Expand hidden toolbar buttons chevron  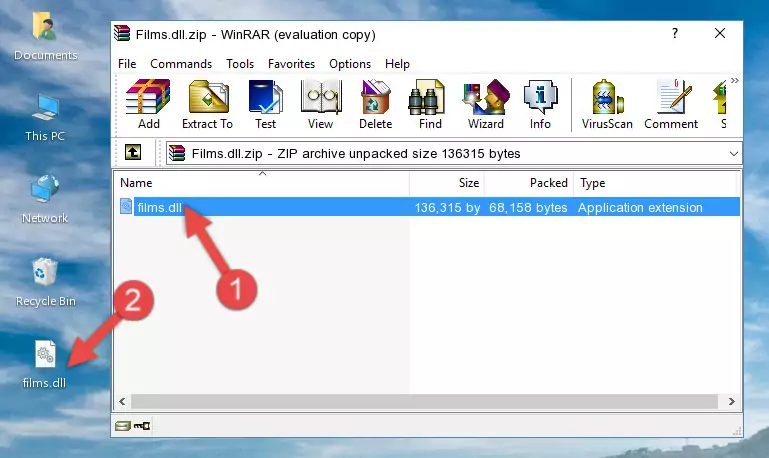point(734,80)
